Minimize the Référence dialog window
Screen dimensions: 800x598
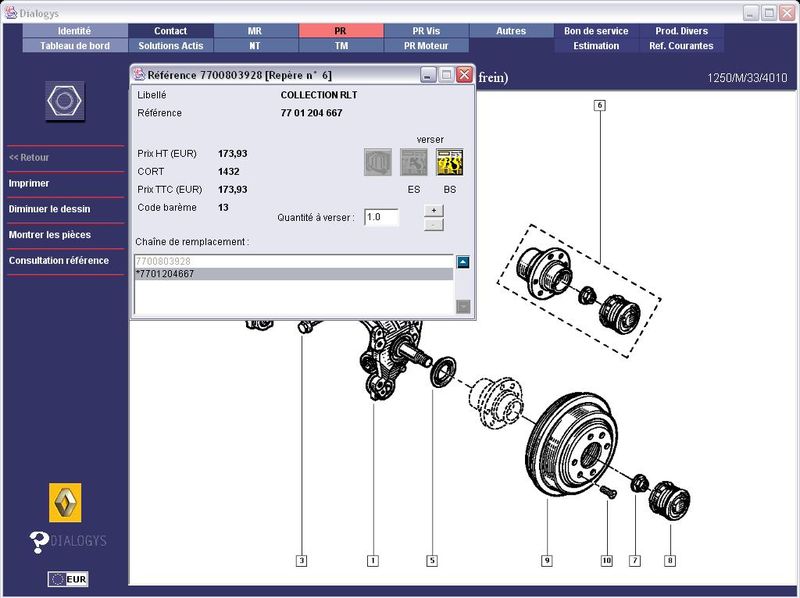coord(429,74)
